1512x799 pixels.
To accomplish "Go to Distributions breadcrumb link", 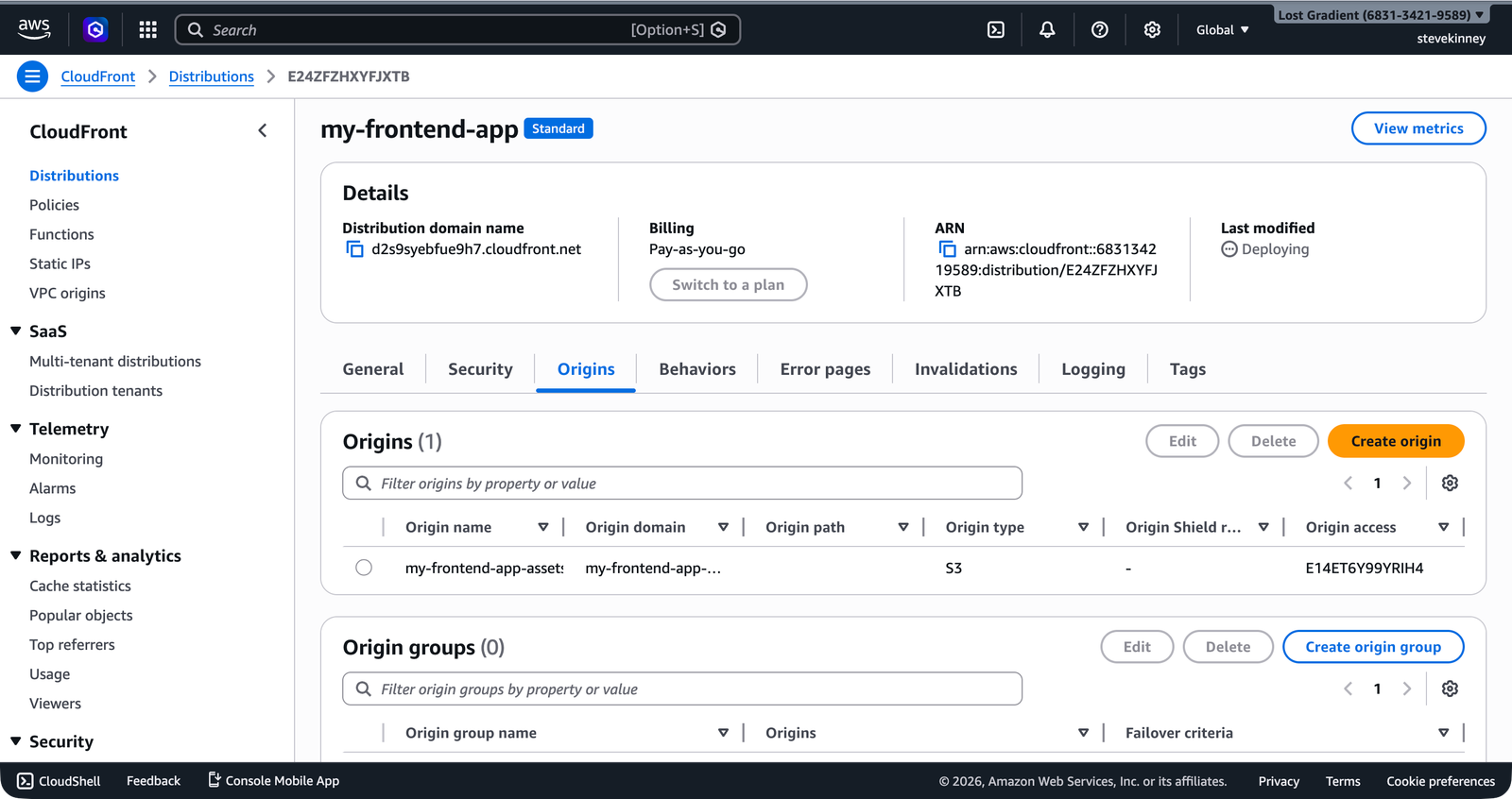I will (x=211, y=76).
